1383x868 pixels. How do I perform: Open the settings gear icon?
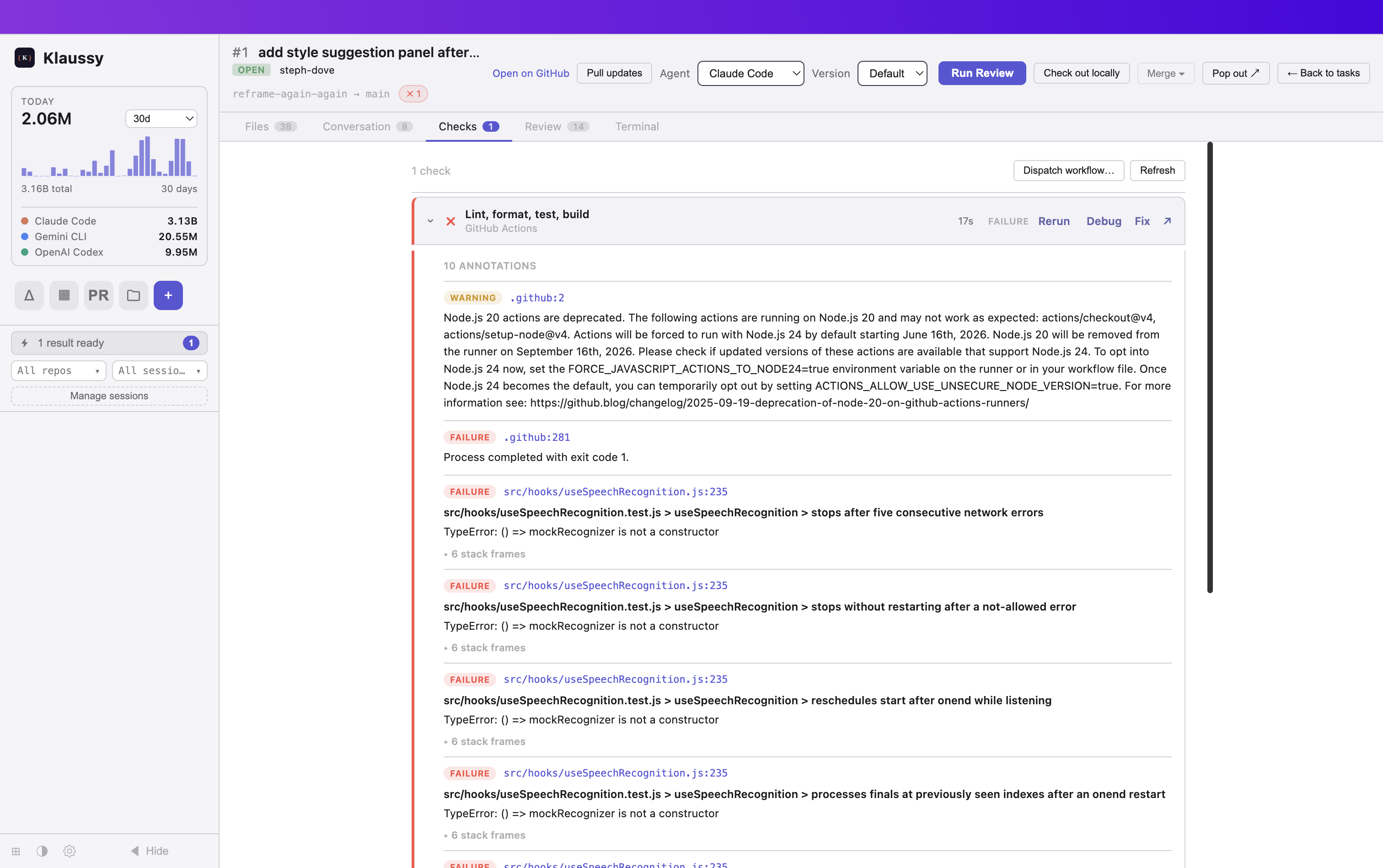tap(70, 851)
